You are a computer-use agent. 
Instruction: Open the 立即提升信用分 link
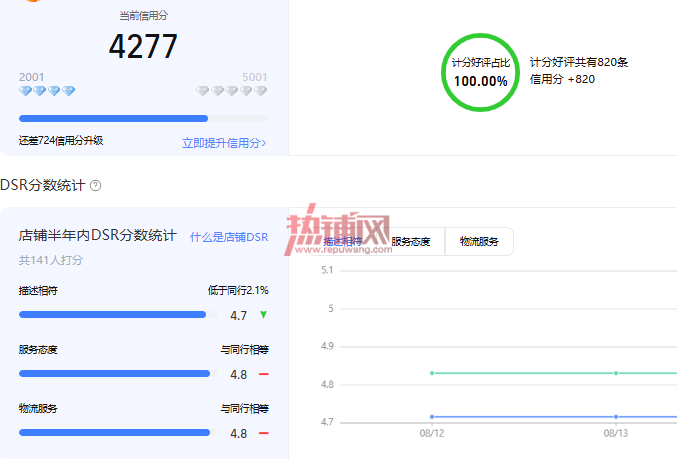(x=224, y=143)
